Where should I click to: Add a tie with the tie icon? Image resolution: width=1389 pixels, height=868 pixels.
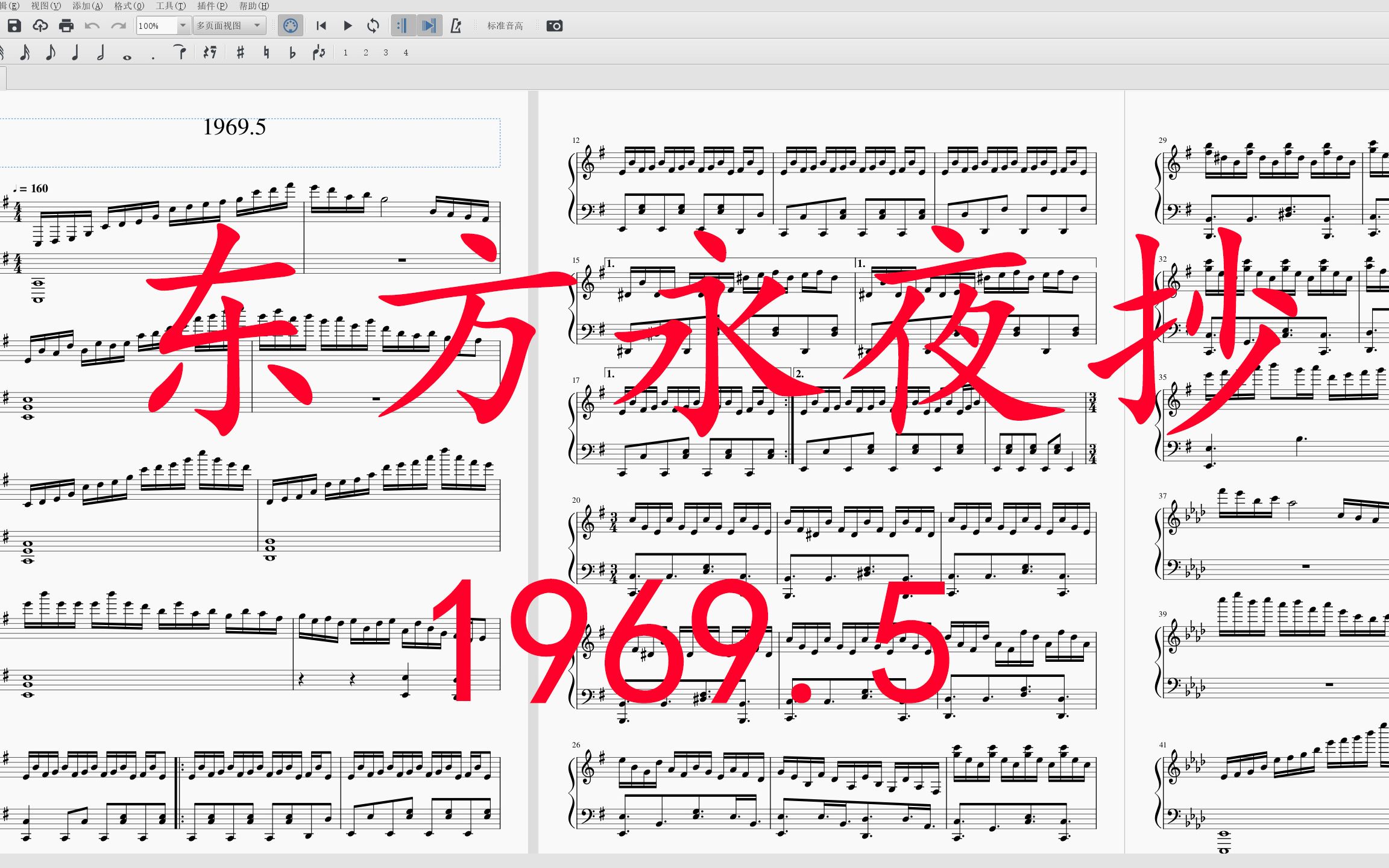coord(180,52)
